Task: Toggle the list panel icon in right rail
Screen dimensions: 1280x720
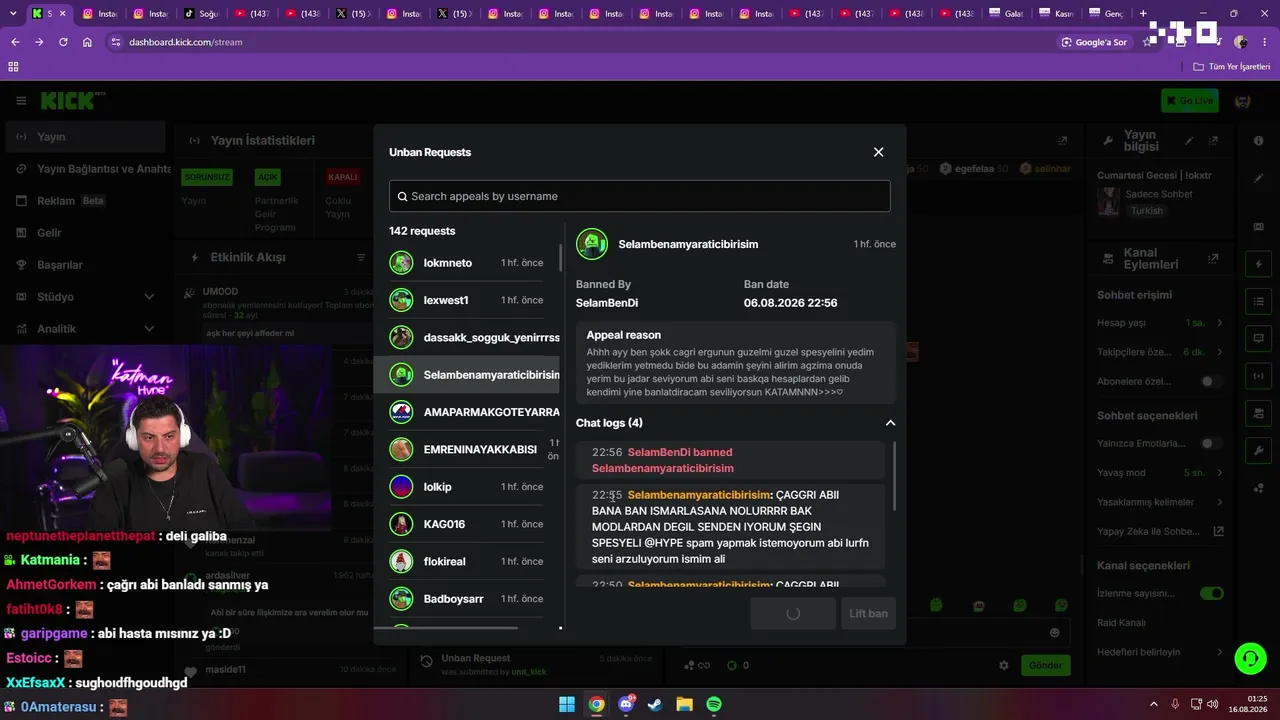Action: tap(1258, 301)
